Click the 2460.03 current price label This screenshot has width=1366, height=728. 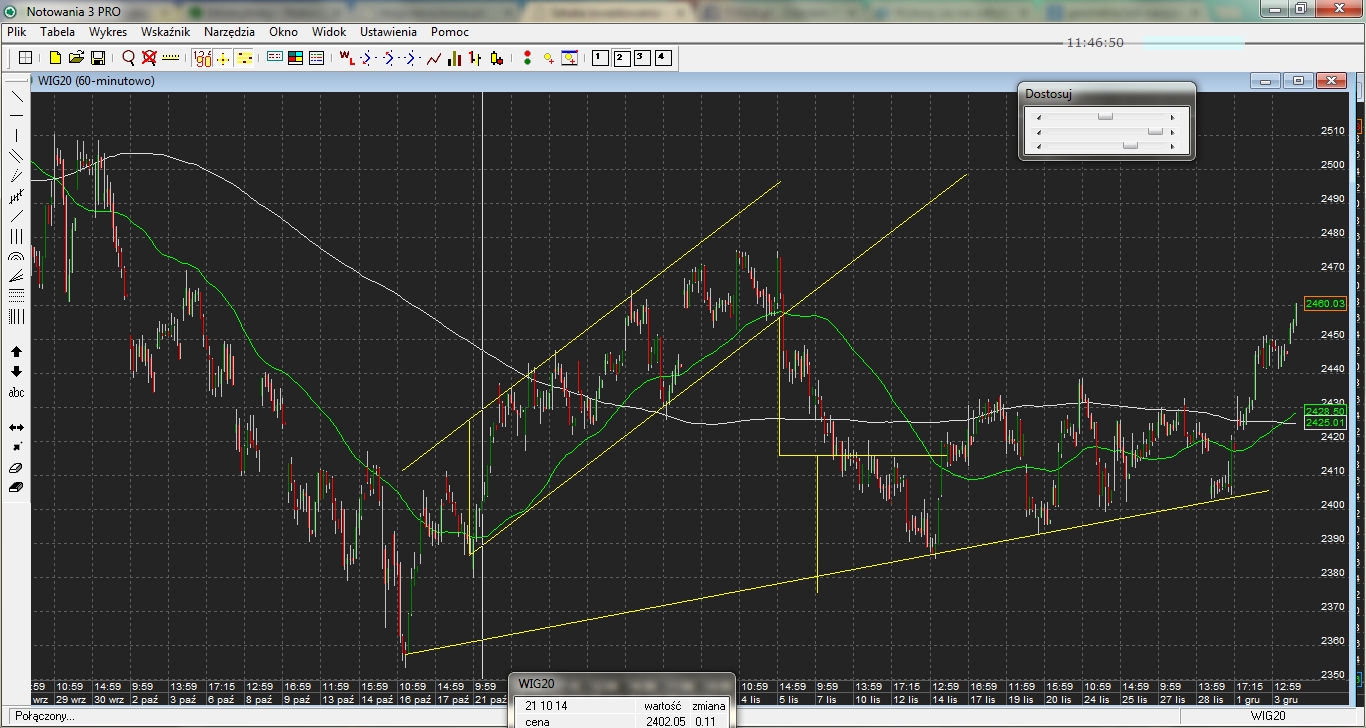[1326, 303]
